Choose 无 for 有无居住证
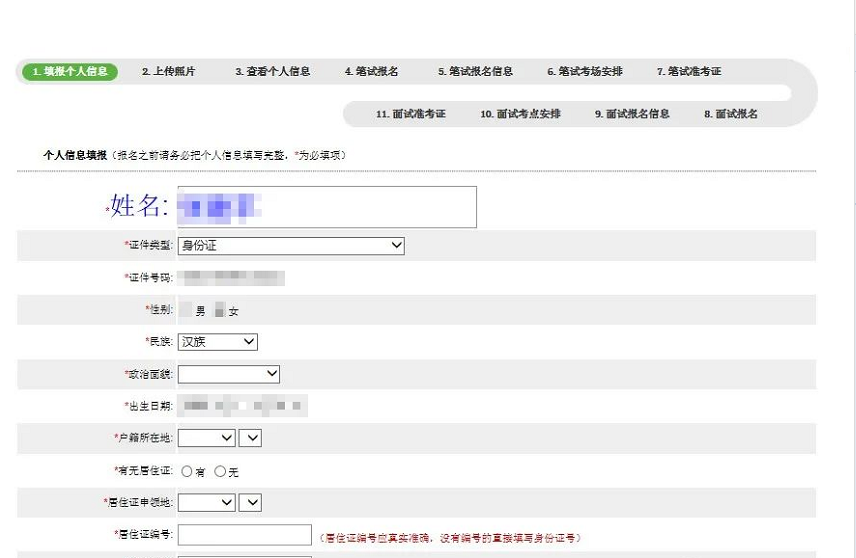The height and width of the screenshot is (558, 856). coord(220,471)
